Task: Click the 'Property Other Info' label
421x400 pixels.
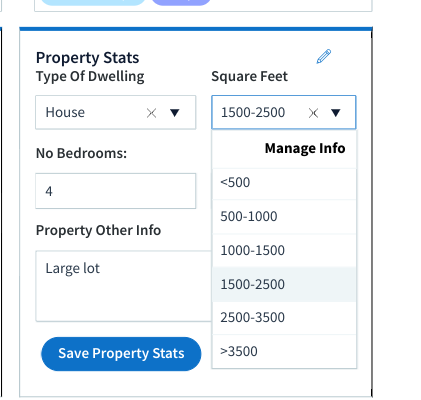Action: (x=98, y=230)
